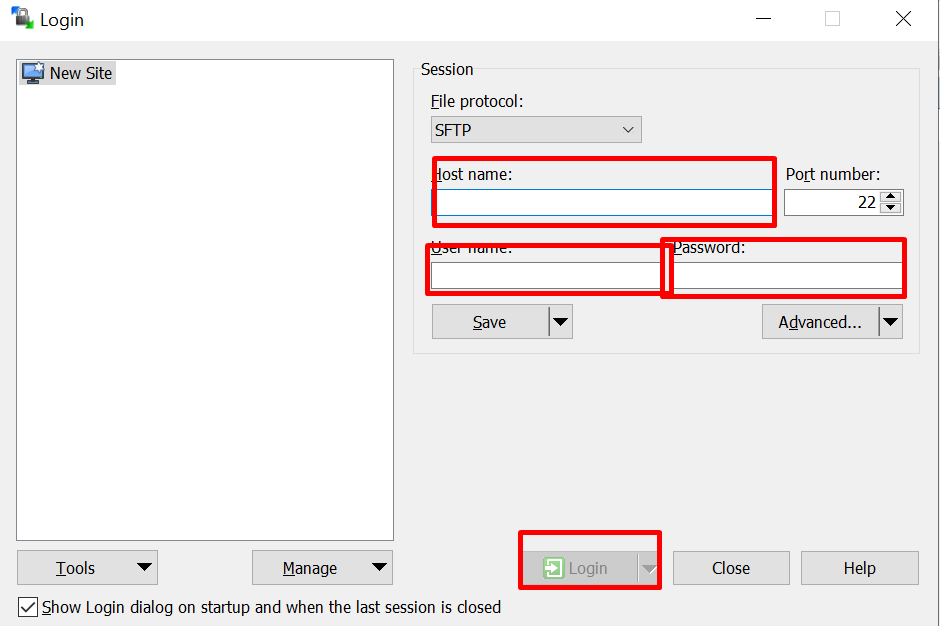Decrease port number with down arrow

(x=891, y=208)
